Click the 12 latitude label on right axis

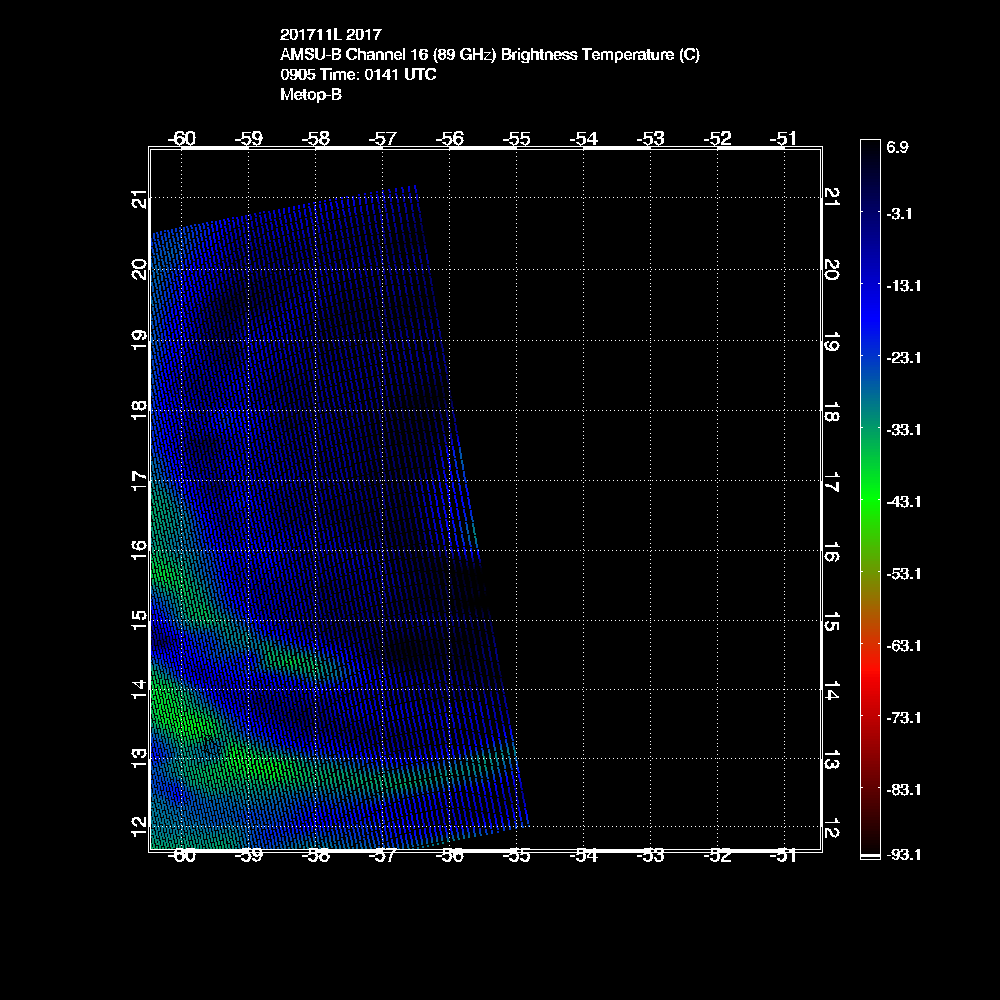coord(831,830)
